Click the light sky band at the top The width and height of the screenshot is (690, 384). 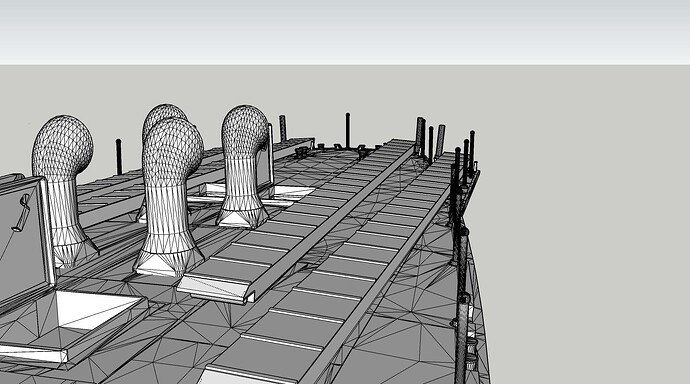(345, 32)
